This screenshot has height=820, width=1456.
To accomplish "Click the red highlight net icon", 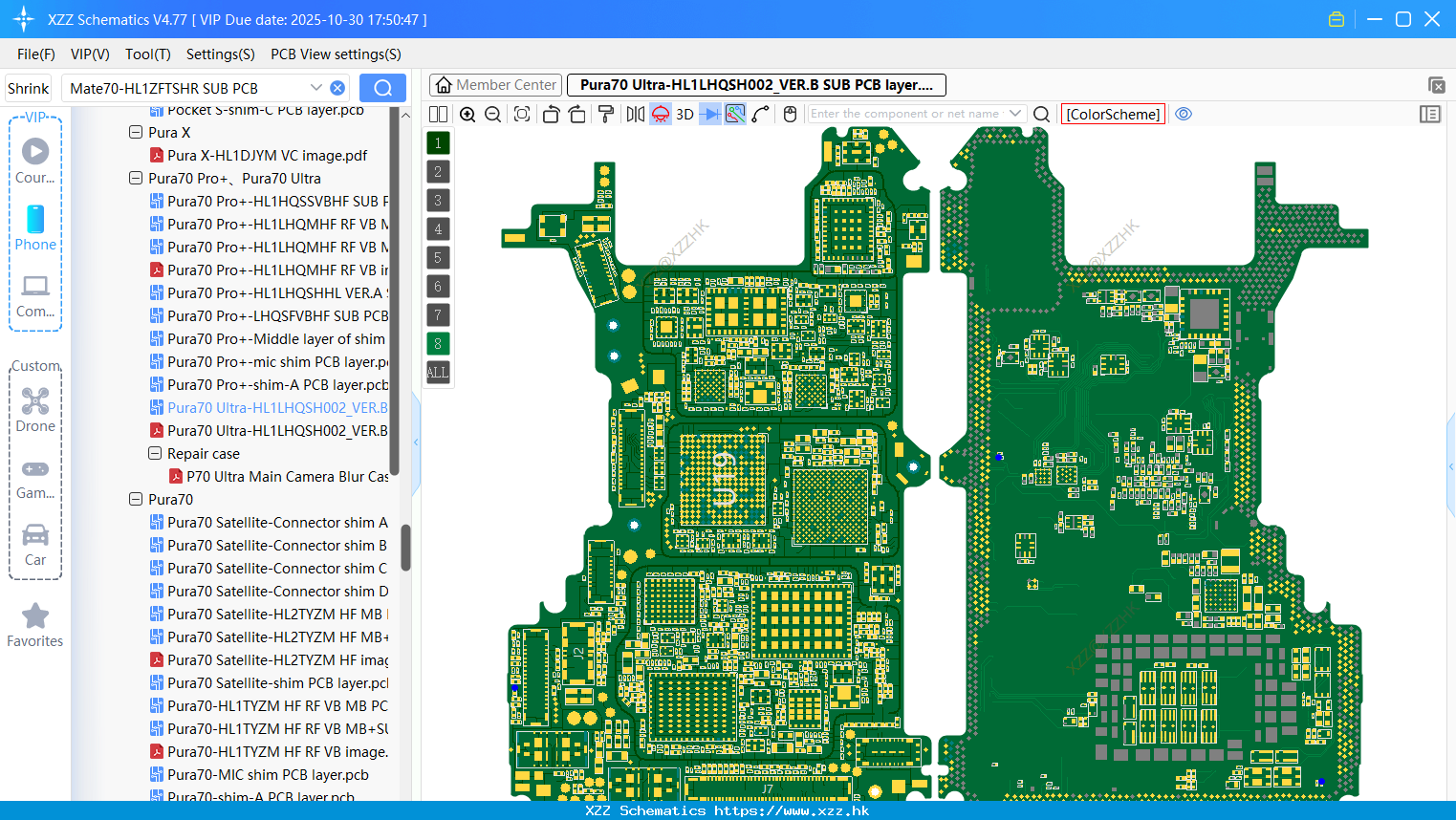I will (x=661, y=114).
